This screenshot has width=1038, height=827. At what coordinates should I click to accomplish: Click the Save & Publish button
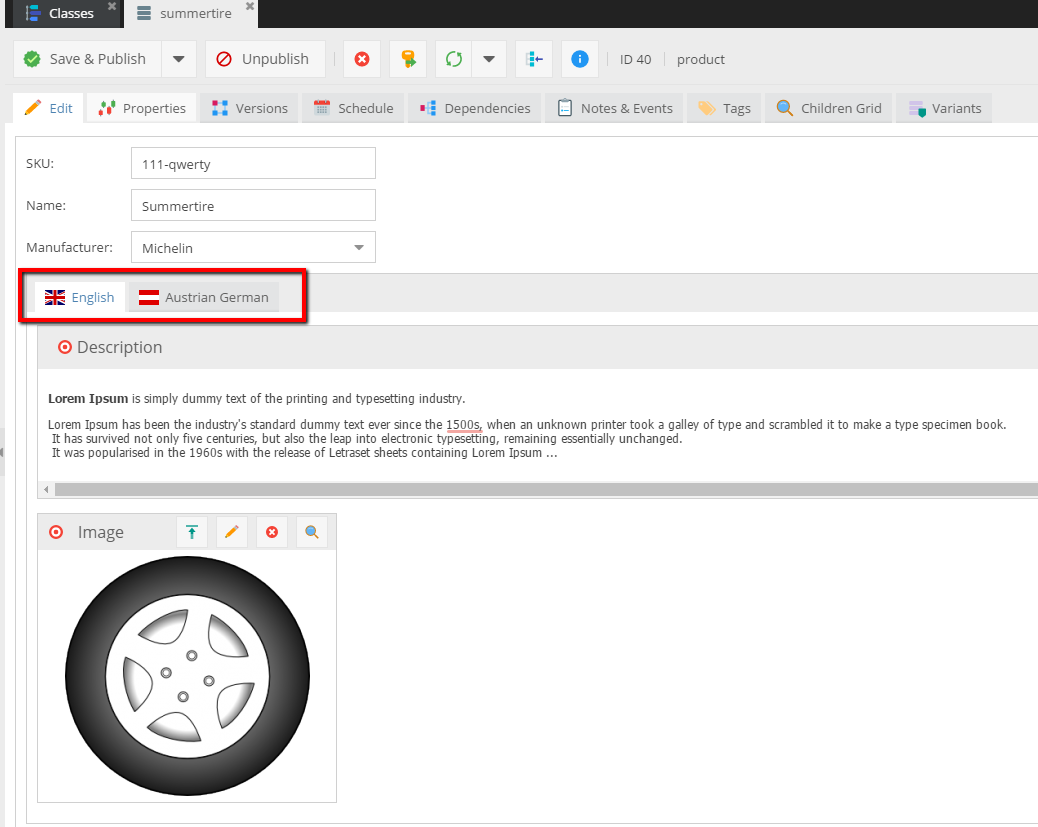click(x=86, y=59)
